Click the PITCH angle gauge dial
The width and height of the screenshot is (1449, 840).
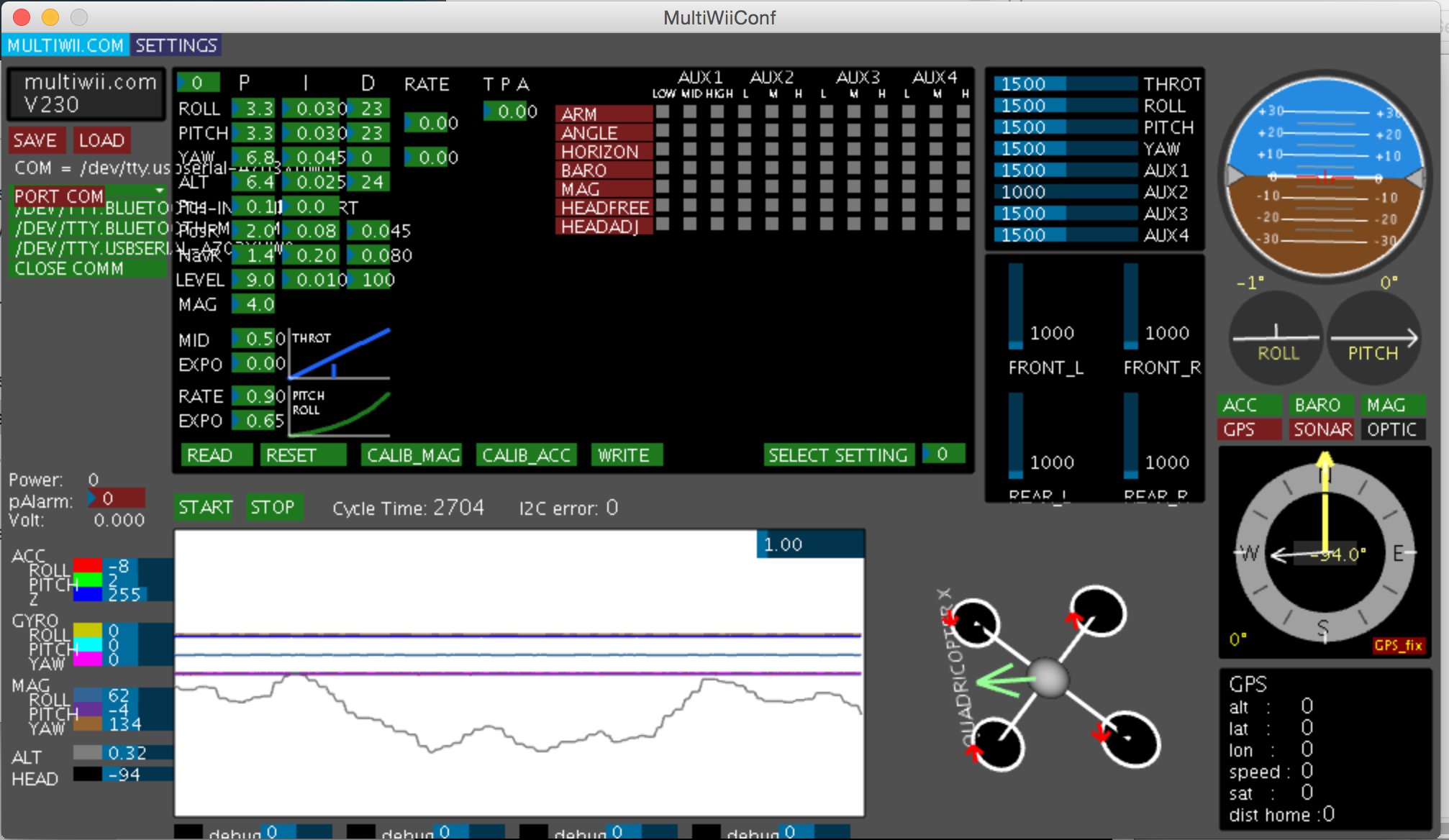pos(1373,337)
